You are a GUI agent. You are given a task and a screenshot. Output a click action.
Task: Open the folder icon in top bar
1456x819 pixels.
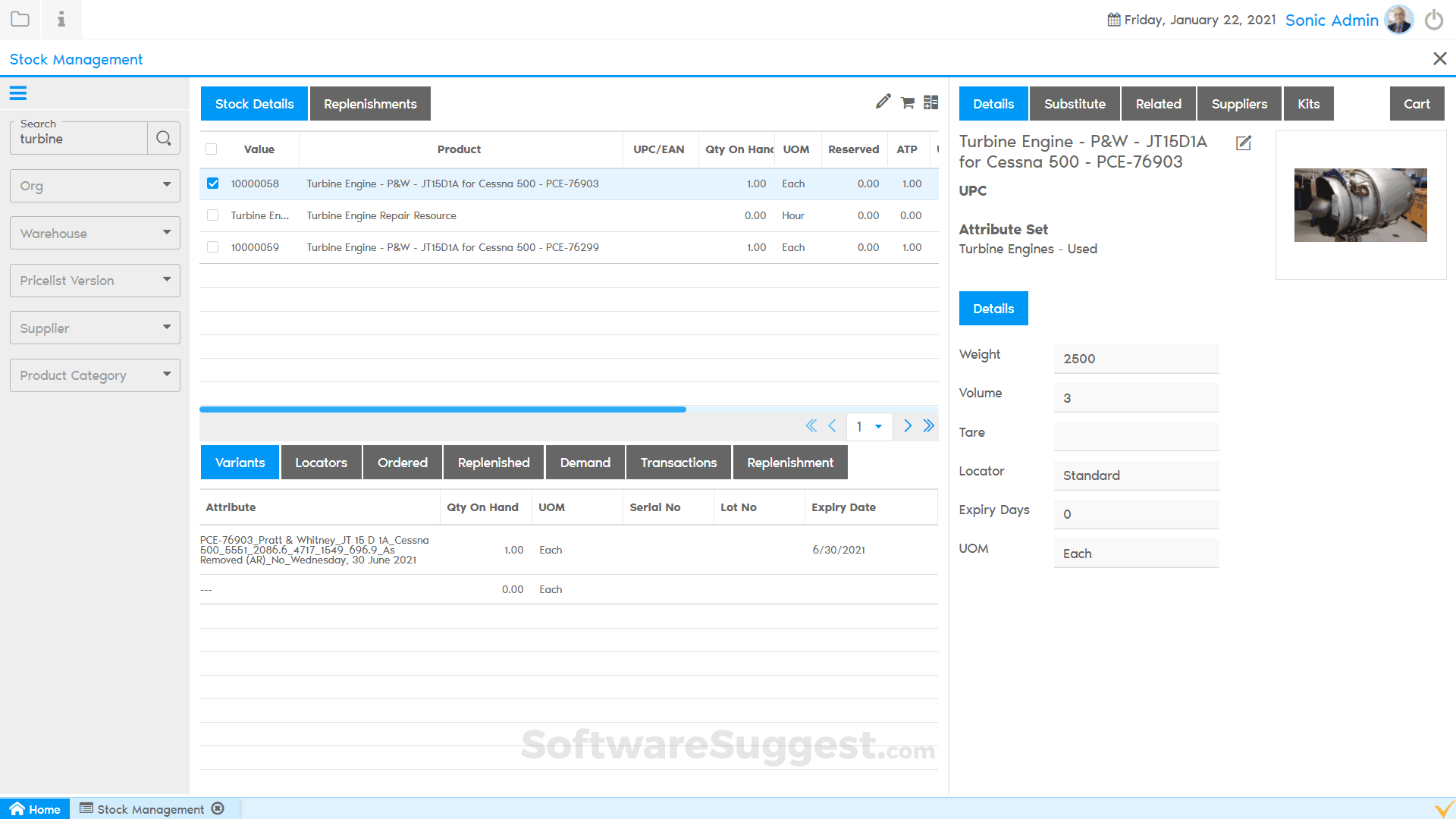click(20, 19)
